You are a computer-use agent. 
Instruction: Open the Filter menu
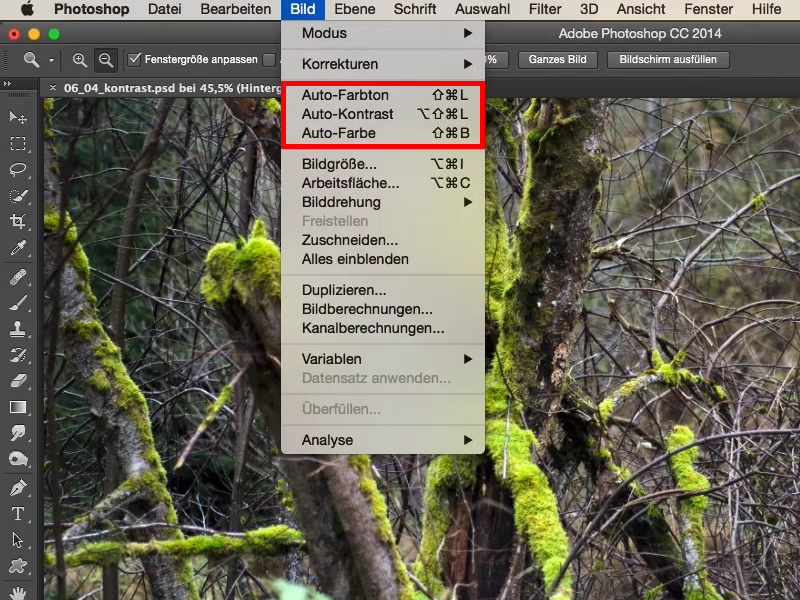point(545,9)
